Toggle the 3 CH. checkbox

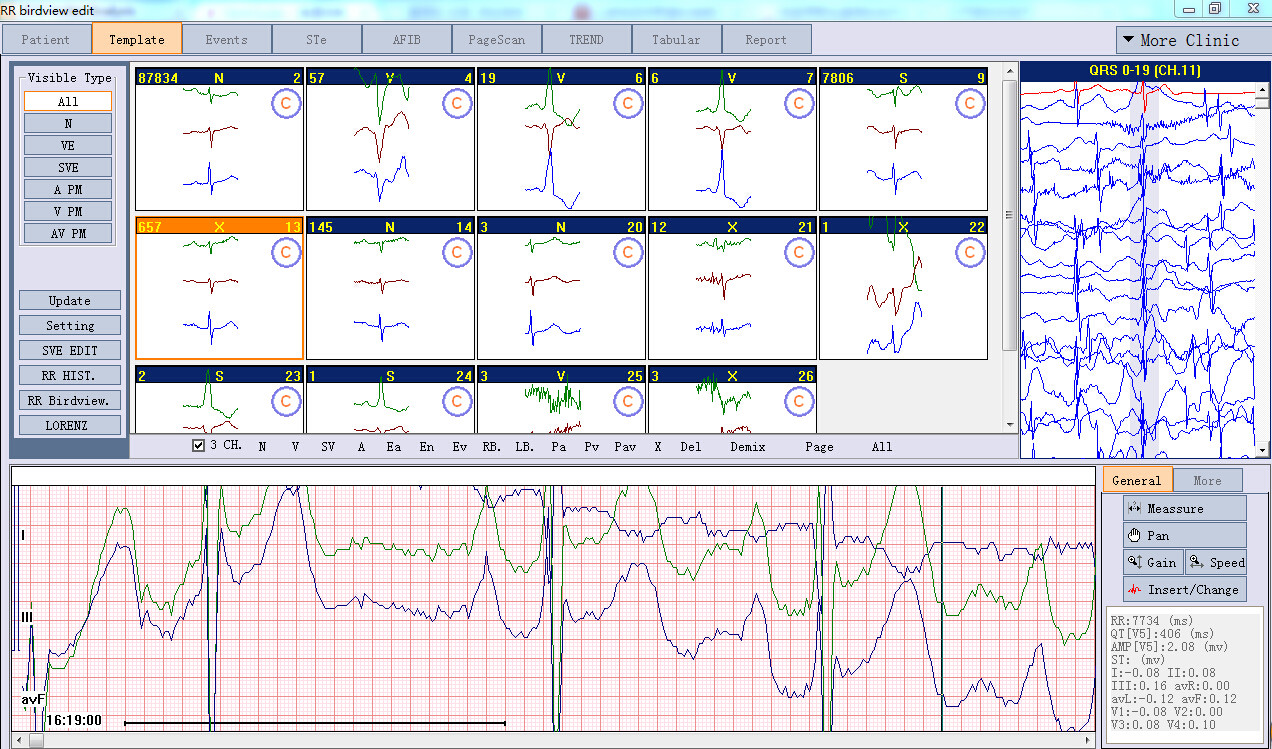tap(198, 446)
